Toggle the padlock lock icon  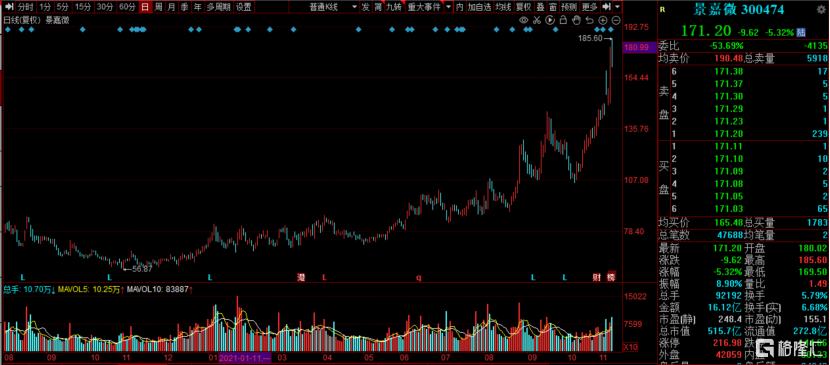coord(563,20)
